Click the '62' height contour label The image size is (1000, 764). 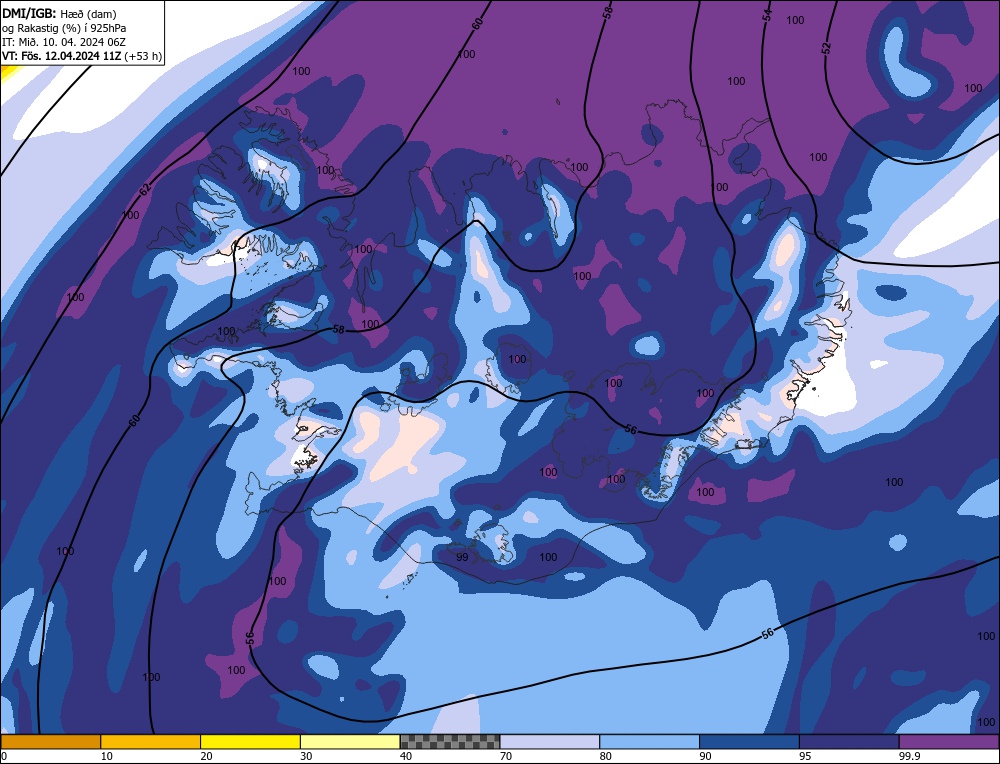click(x=145, y=189)
